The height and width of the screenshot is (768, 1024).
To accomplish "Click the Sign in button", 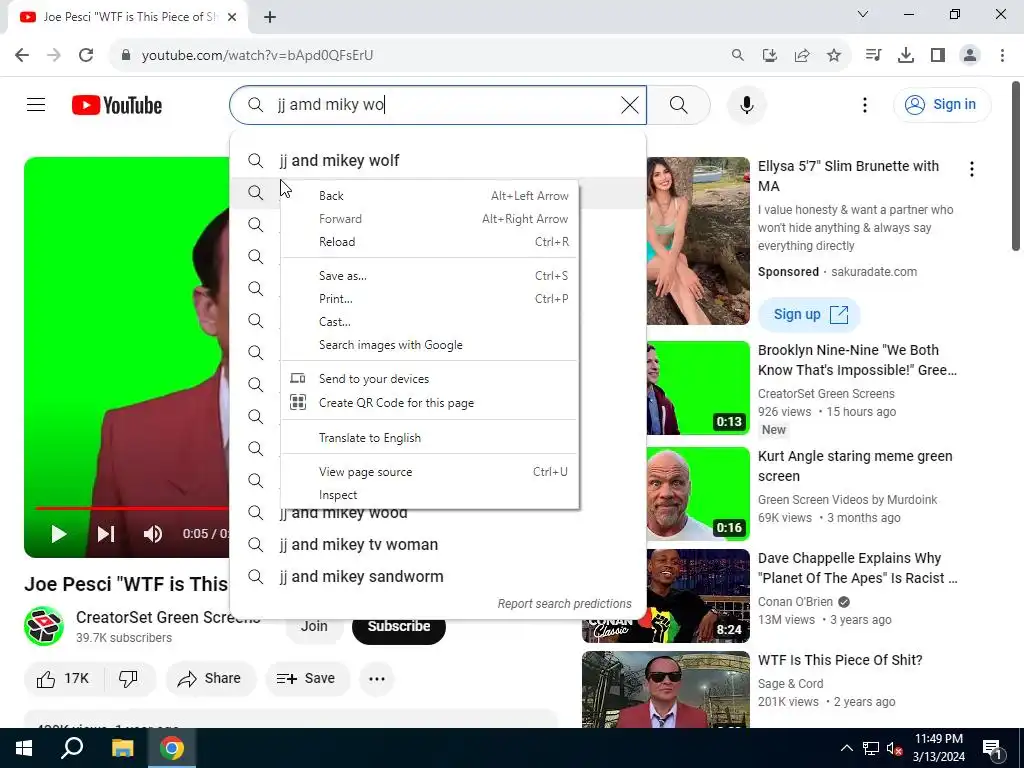I will coord(942,104).
